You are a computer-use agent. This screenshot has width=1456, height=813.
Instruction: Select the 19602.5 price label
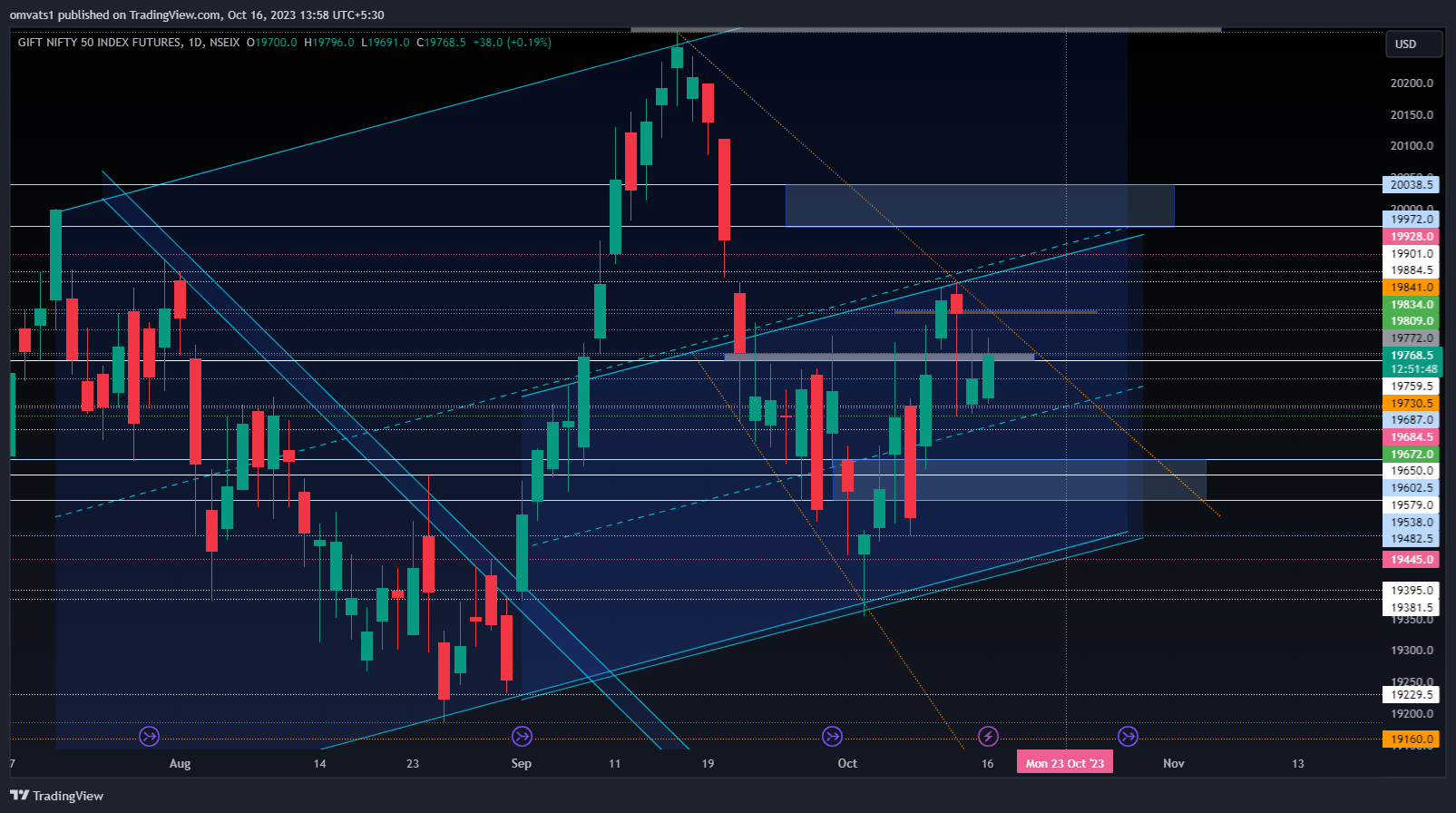(1412, 488)
